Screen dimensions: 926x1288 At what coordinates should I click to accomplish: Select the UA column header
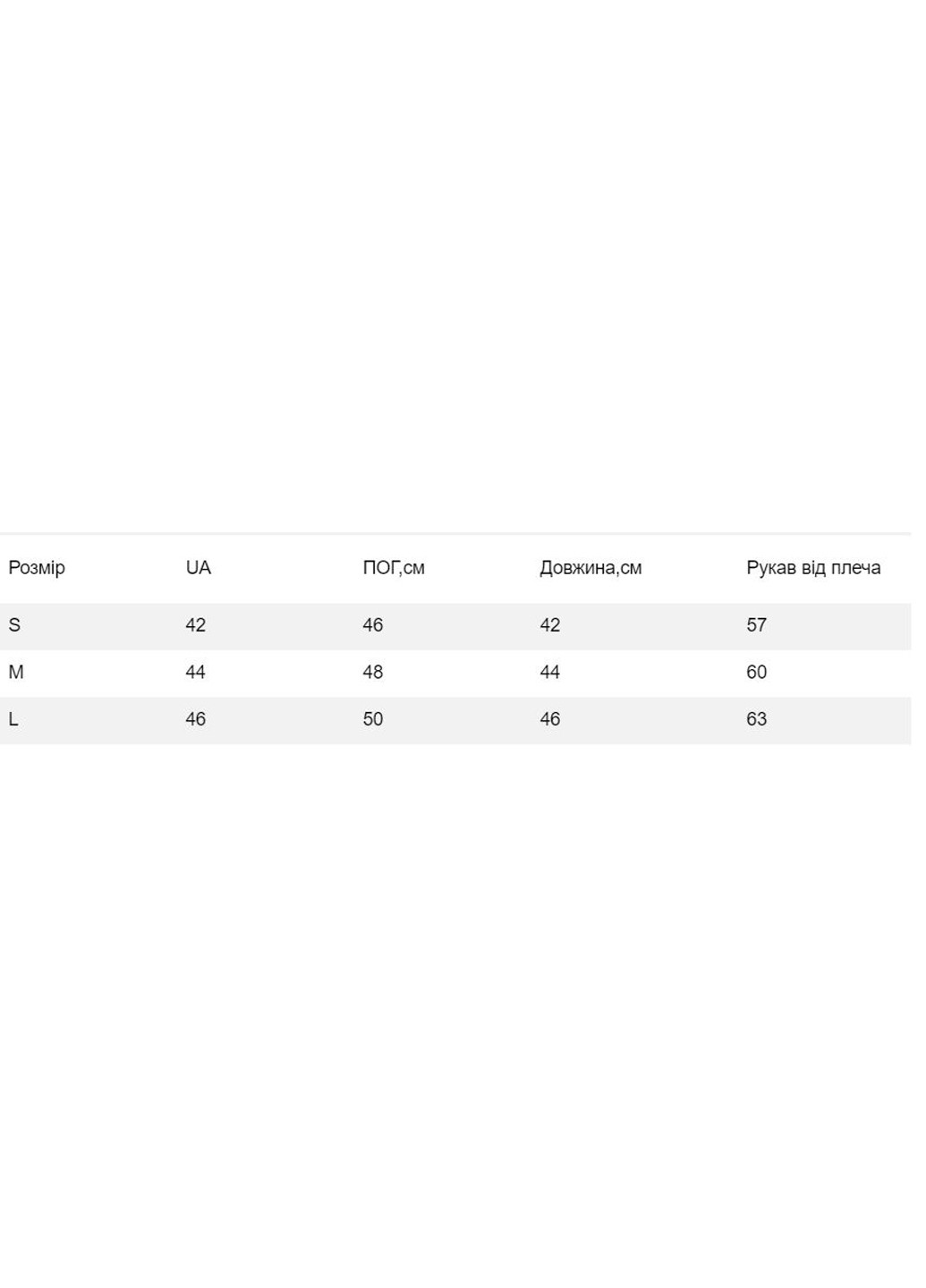point(198,568)
